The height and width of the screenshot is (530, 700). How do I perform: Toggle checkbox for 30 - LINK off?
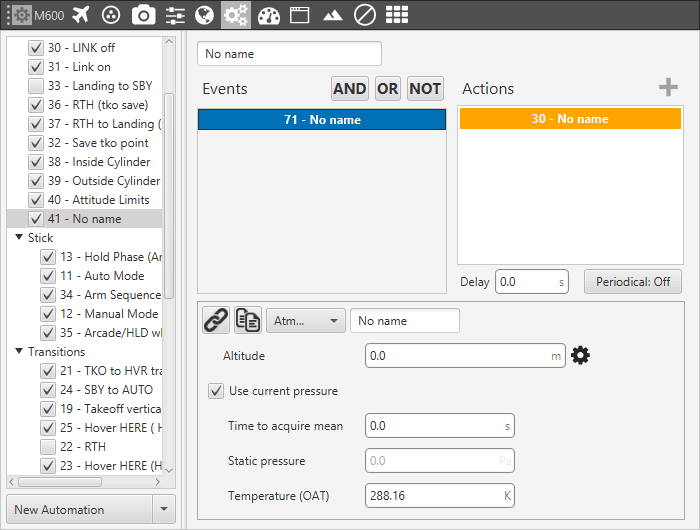coord(36,48)
